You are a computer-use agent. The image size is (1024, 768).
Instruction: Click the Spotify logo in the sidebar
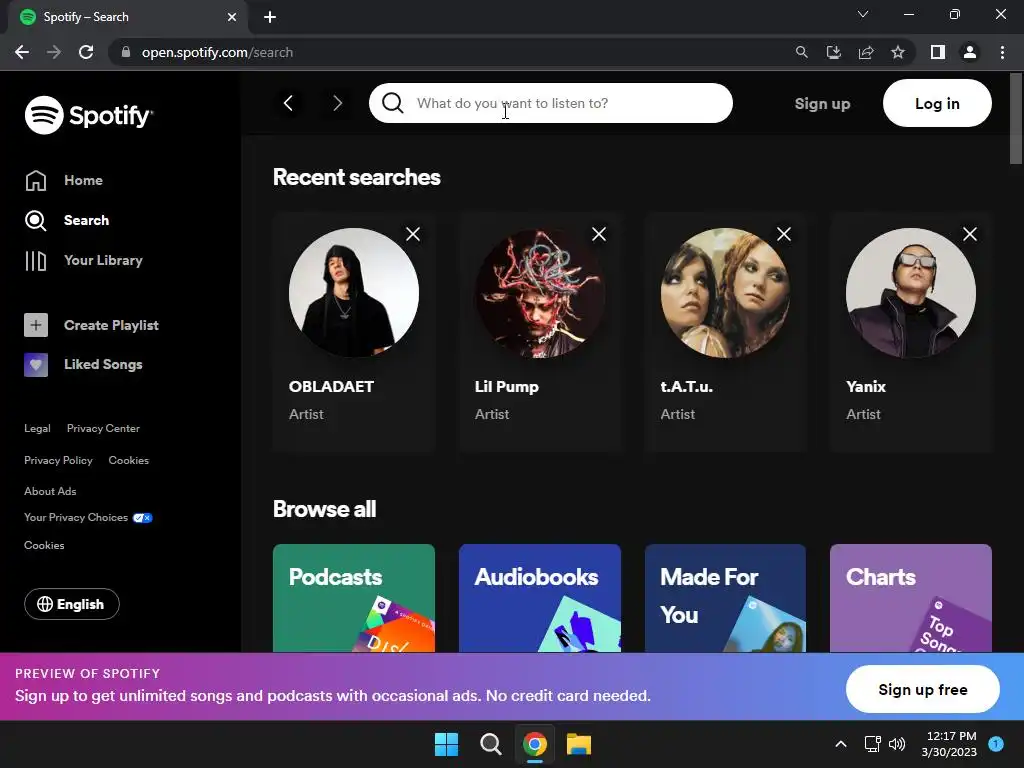[x=89, y=115]
